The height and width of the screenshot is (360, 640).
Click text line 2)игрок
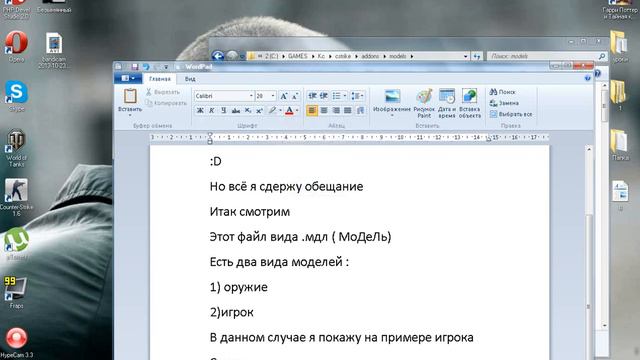click(x=231, y=313)
